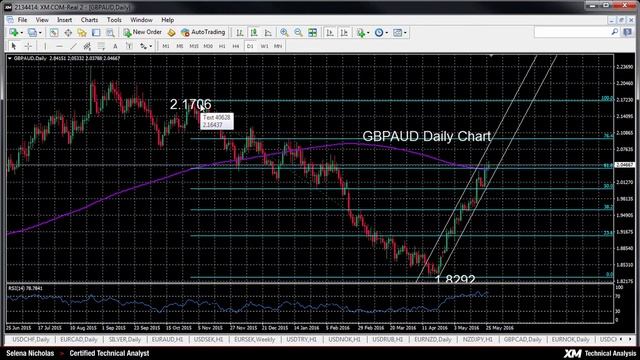Toggle chart Auto Scroll icon
This screenshot has height=360, width=640.
pyautogui.click(x=330, y=32)
